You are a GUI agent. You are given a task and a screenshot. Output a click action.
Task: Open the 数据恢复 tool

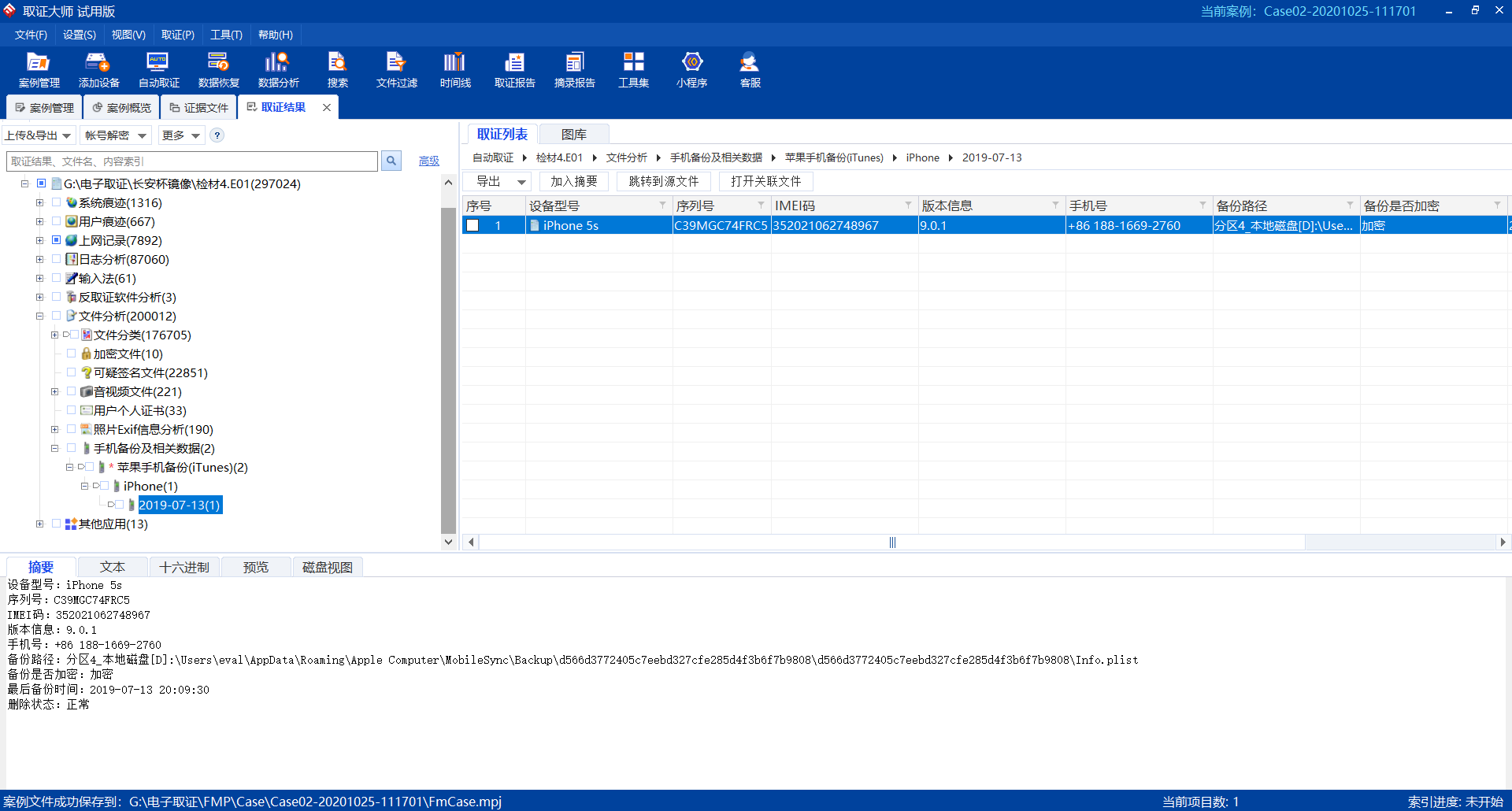218,69
